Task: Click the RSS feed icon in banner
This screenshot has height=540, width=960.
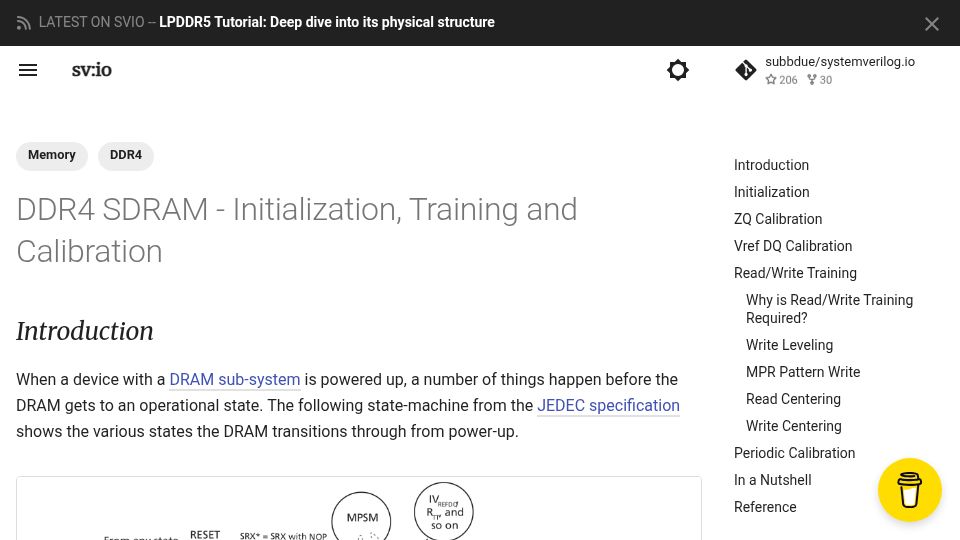Action: [x=23, y=23]
